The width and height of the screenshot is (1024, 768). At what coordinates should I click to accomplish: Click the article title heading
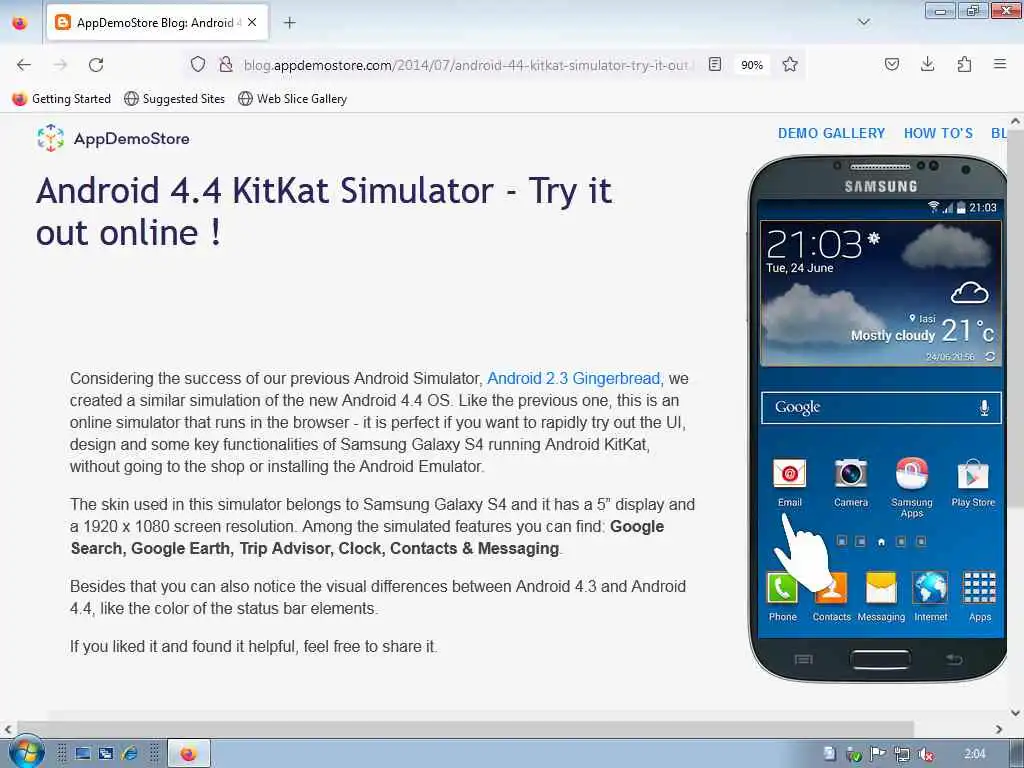(324, 211)
